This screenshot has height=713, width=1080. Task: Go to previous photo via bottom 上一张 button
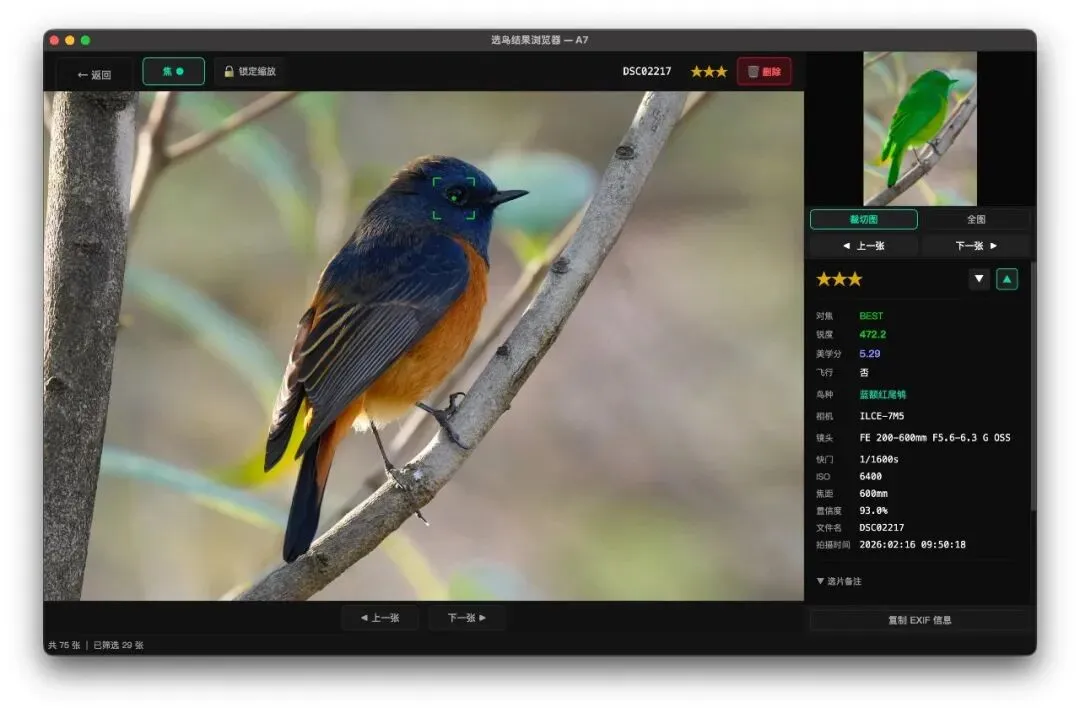pos(380,618)
